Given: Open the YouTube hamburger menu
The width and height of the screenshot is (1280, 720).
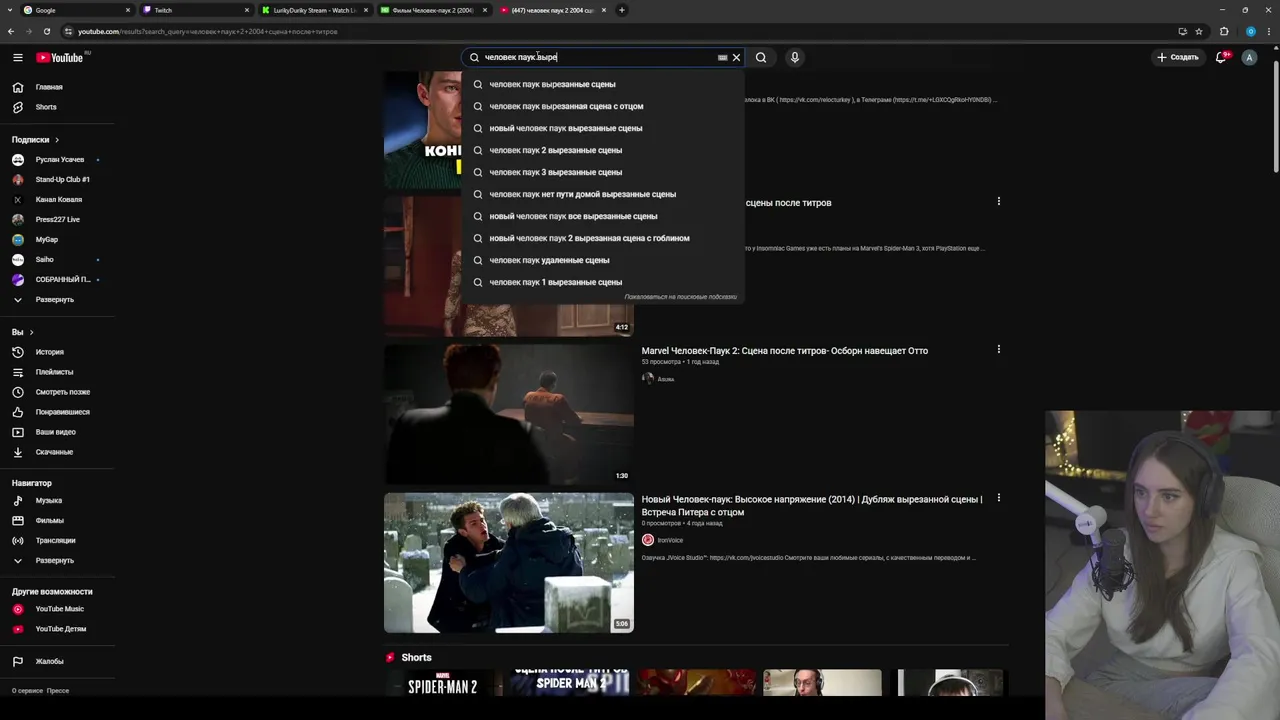Looking at the screenshot, I should (x=17, y=57).
